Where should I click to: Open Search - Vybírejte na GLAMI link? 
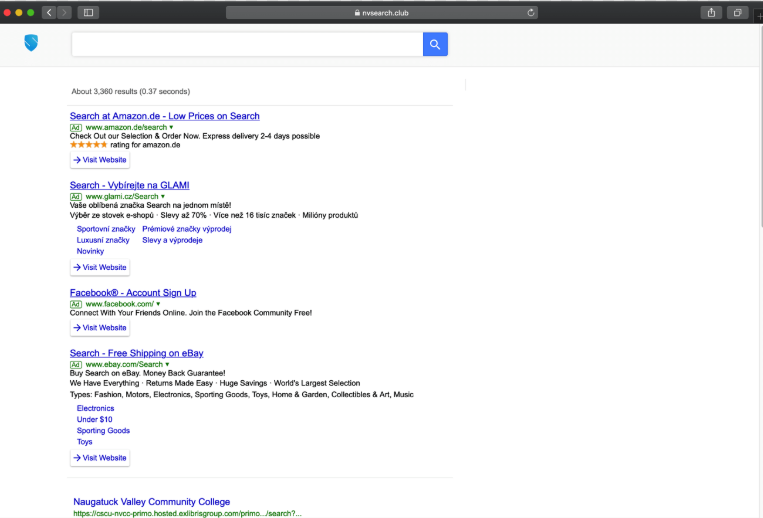tap(129, 185)
